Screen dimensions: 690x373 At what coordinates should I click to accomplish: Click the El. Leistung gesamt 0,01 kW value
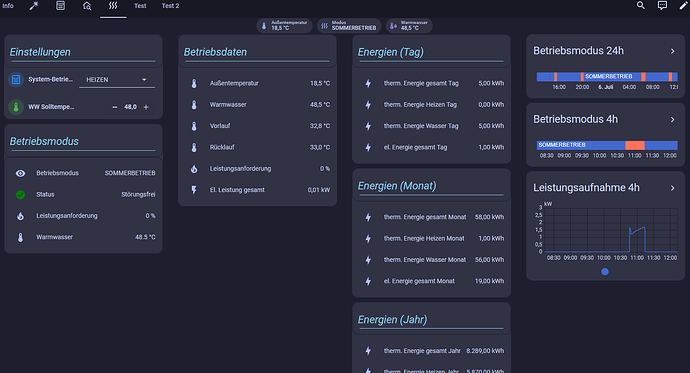click(319, 190)
